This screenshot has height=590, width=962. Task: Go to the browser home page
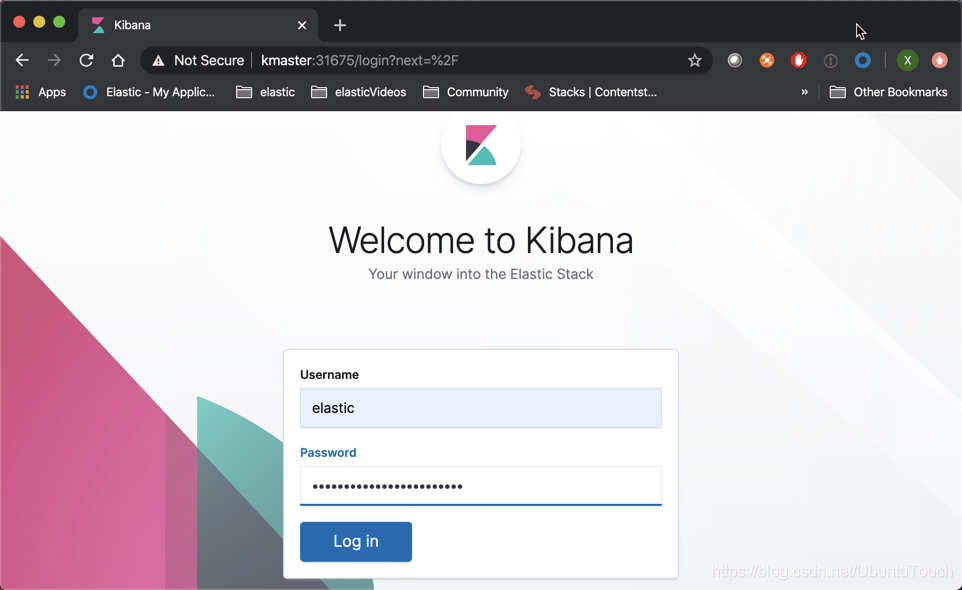tap(118, 60)
